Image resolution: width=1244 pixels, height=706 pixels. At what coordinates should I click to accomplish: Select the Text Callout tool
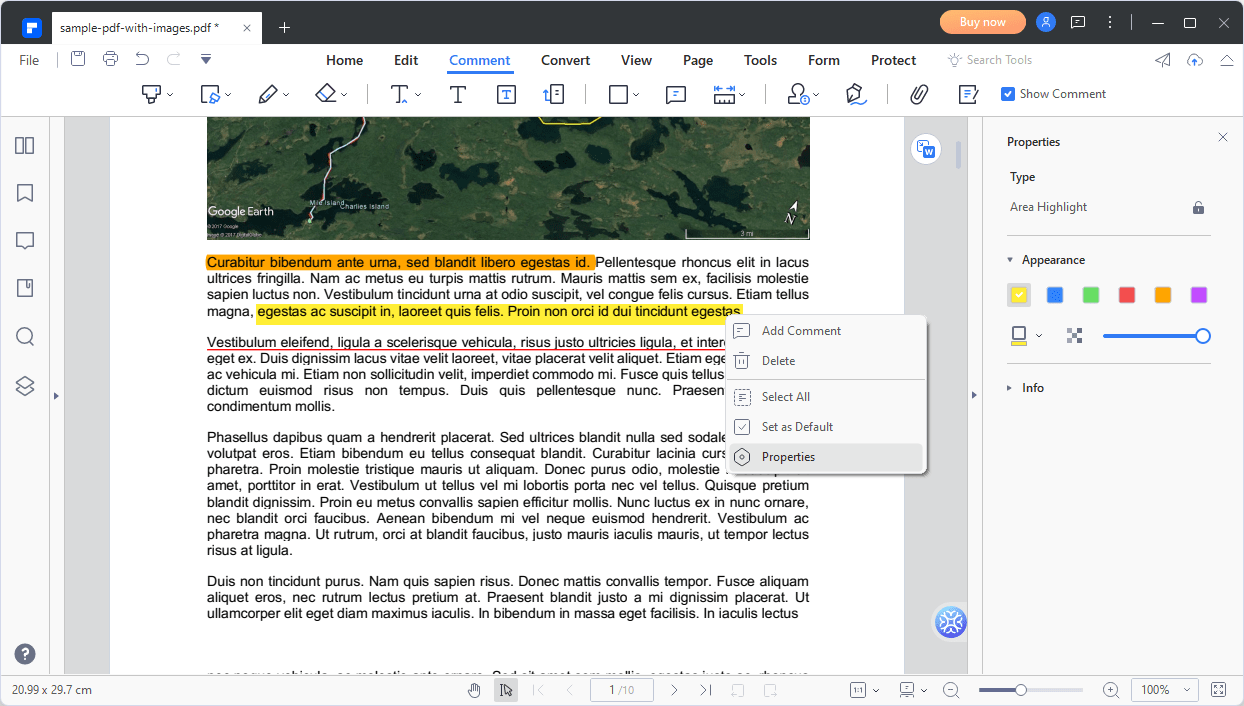554,94
